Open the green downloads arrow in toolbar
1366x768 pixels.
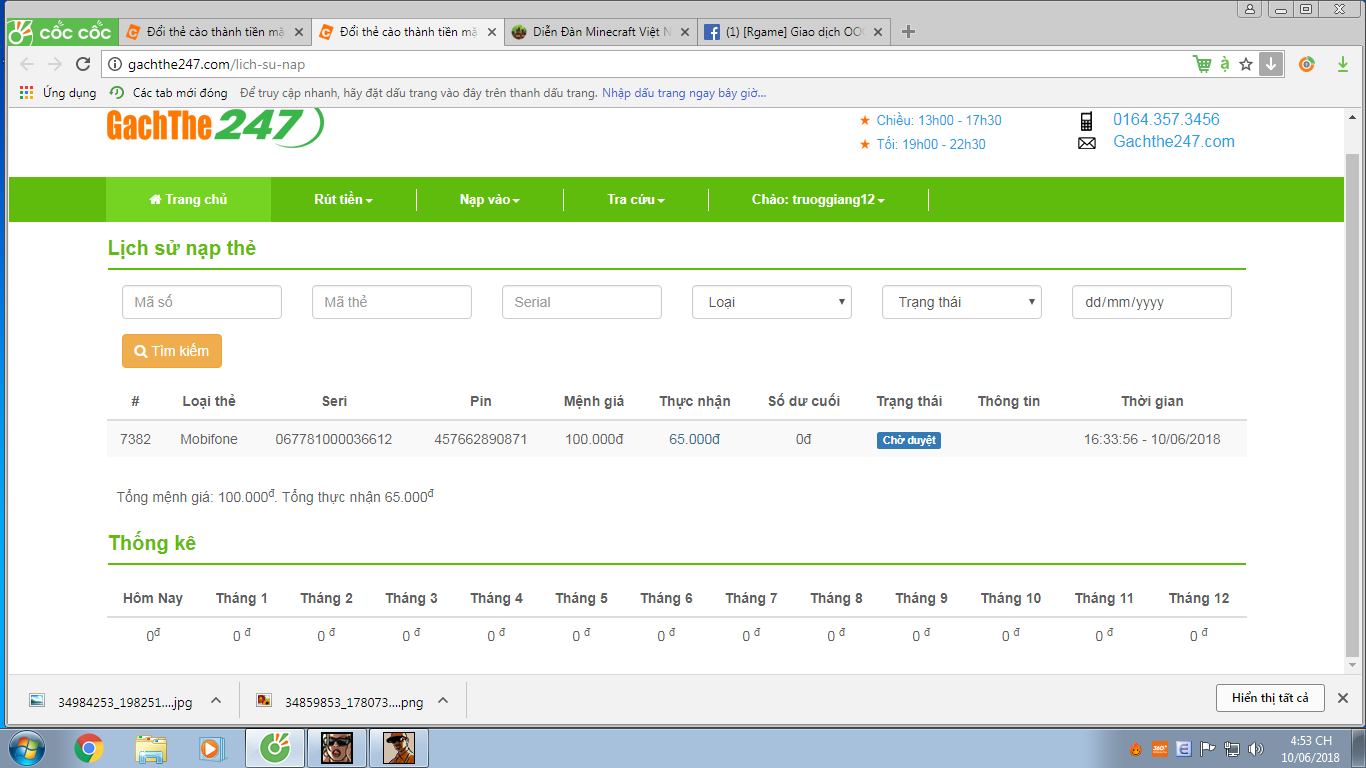pyautogui.click(x=1342, y=64)
